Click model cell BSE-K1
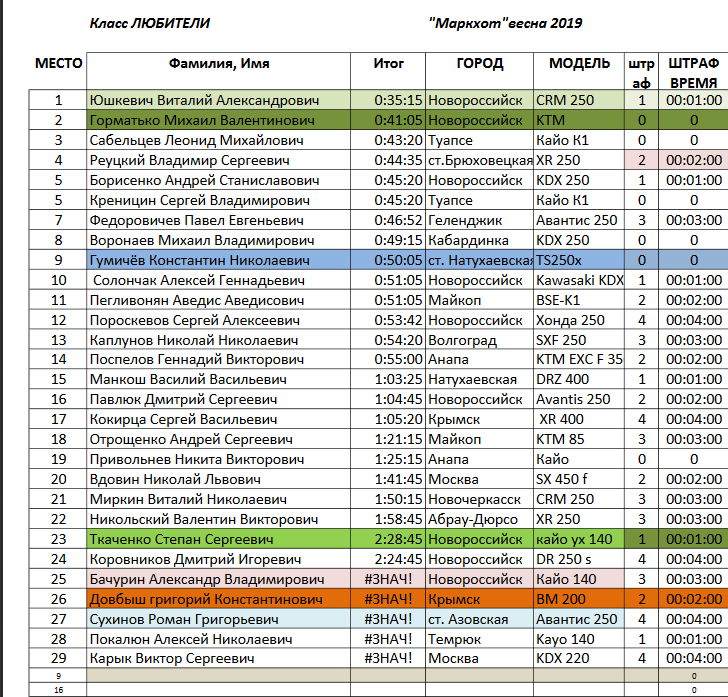 coord(579,300)
